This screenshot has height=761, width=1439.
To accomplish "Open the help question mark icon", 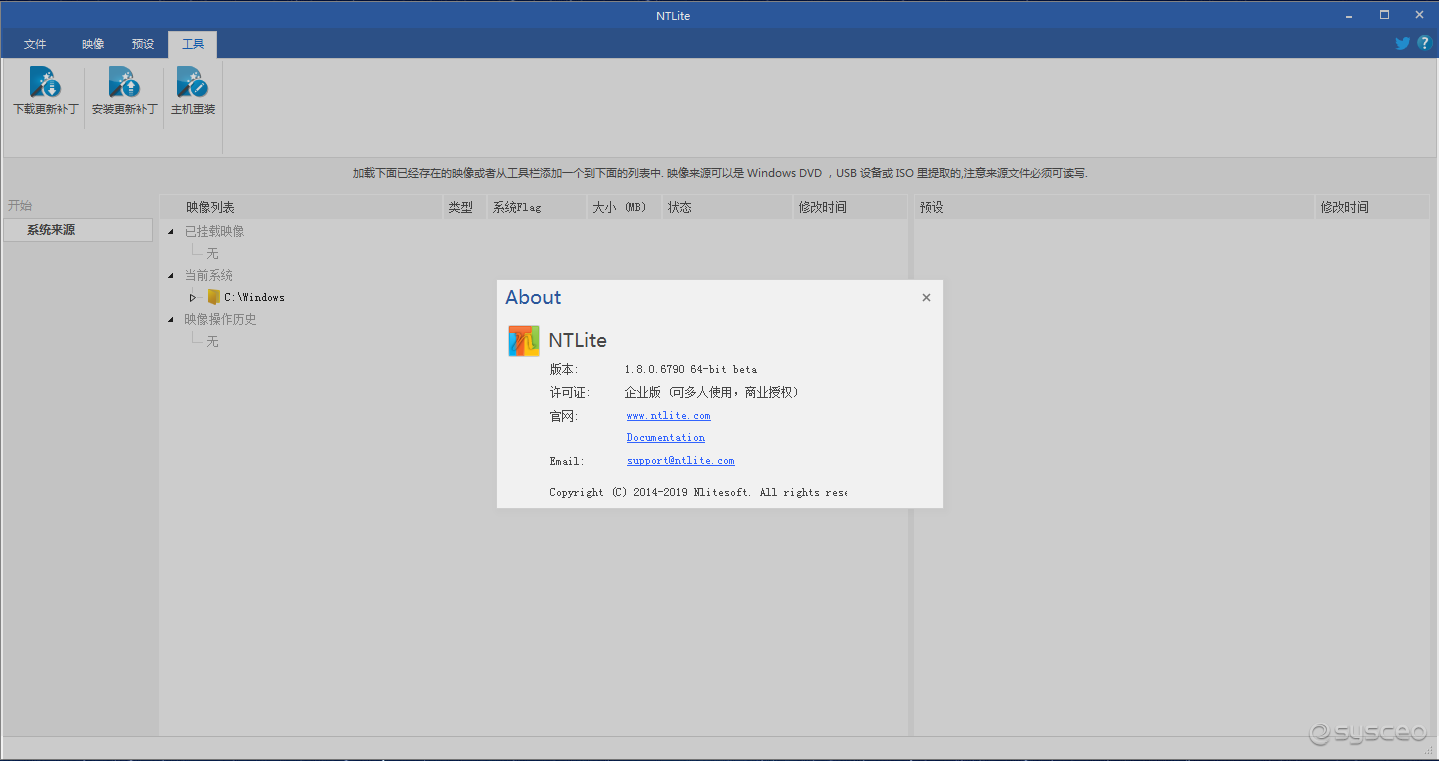I will click(1424, 44).
